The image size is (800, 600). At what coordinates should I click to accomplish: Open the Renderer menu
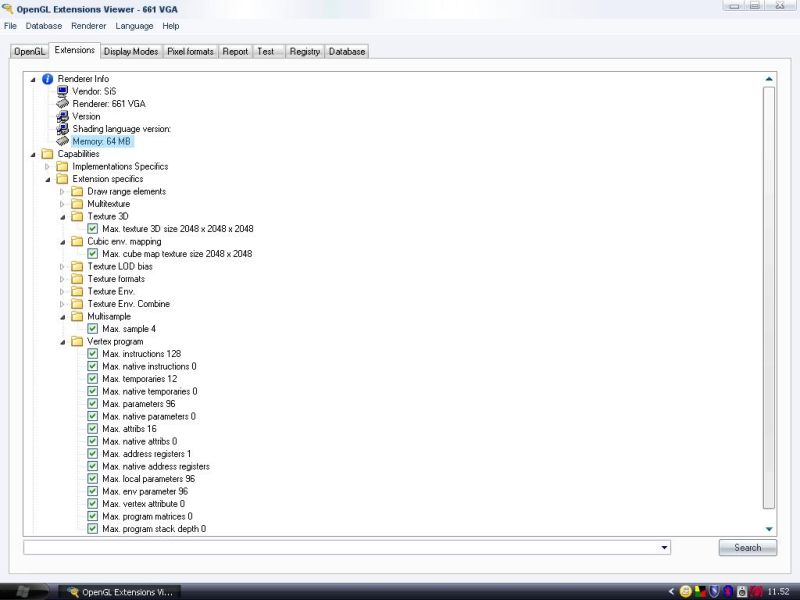88,26
